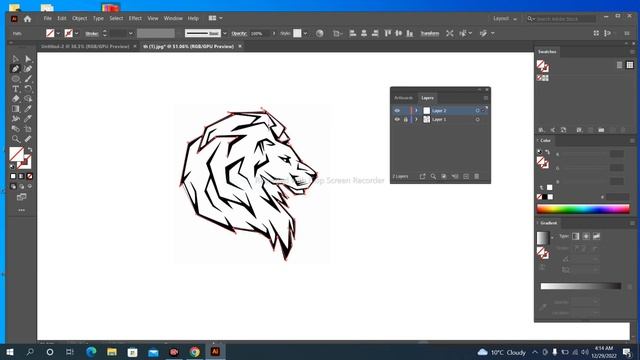The width and height of the screenshot is (640, 360).
Task: Swap fill and stroke arrow
Action: click(x=30, y=150)
